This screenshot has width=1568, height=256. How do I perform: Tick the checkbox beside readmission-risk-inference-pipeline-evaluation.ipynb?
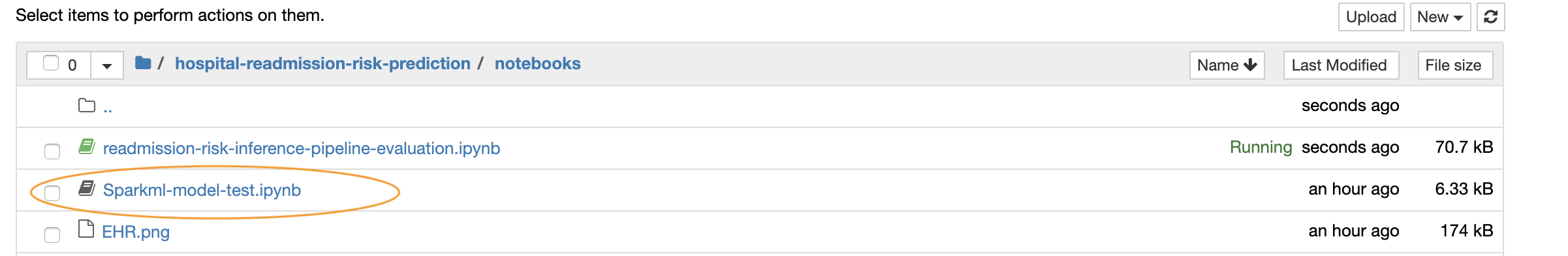coord(52,152)
